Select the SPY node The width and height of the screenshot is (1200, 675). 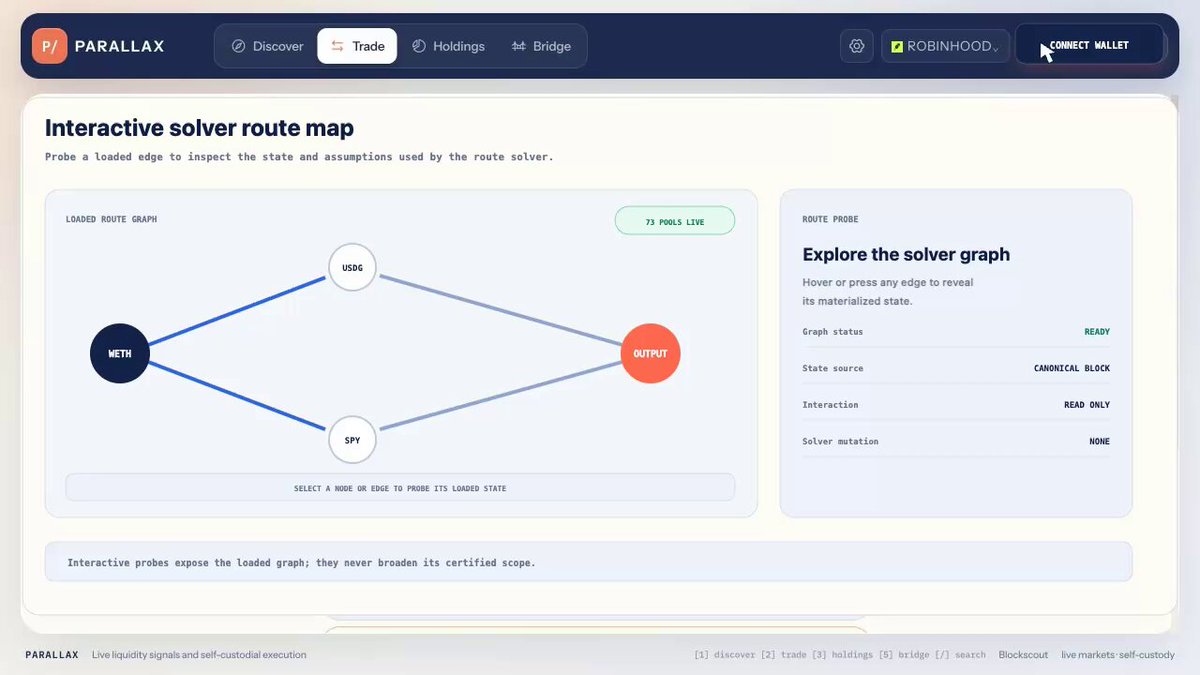pyautogui.click(x=352, y=440)
